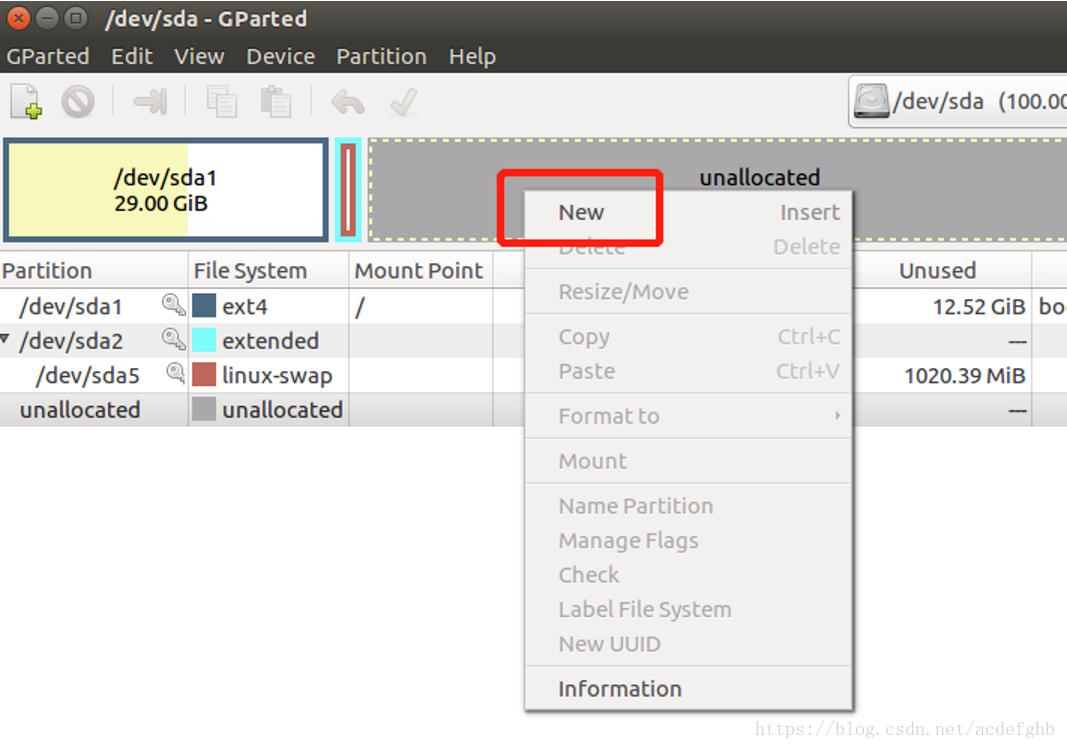This screenshot has width=1067, height=749.
Task: Click the extended cyan color swatch
Action: coord(203,339)
